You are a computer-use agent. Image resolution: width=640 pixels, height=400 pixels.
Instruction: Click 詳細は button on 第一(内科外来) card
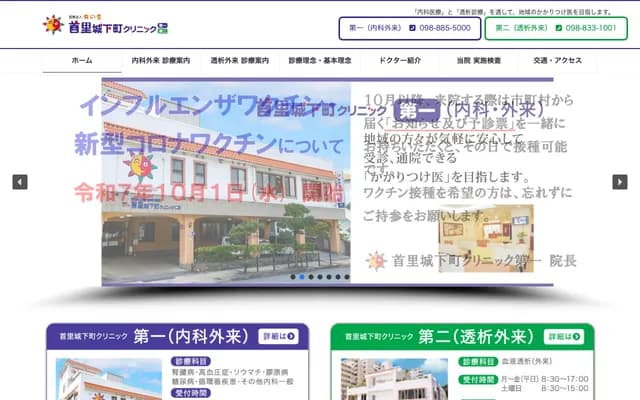(278, 336)
